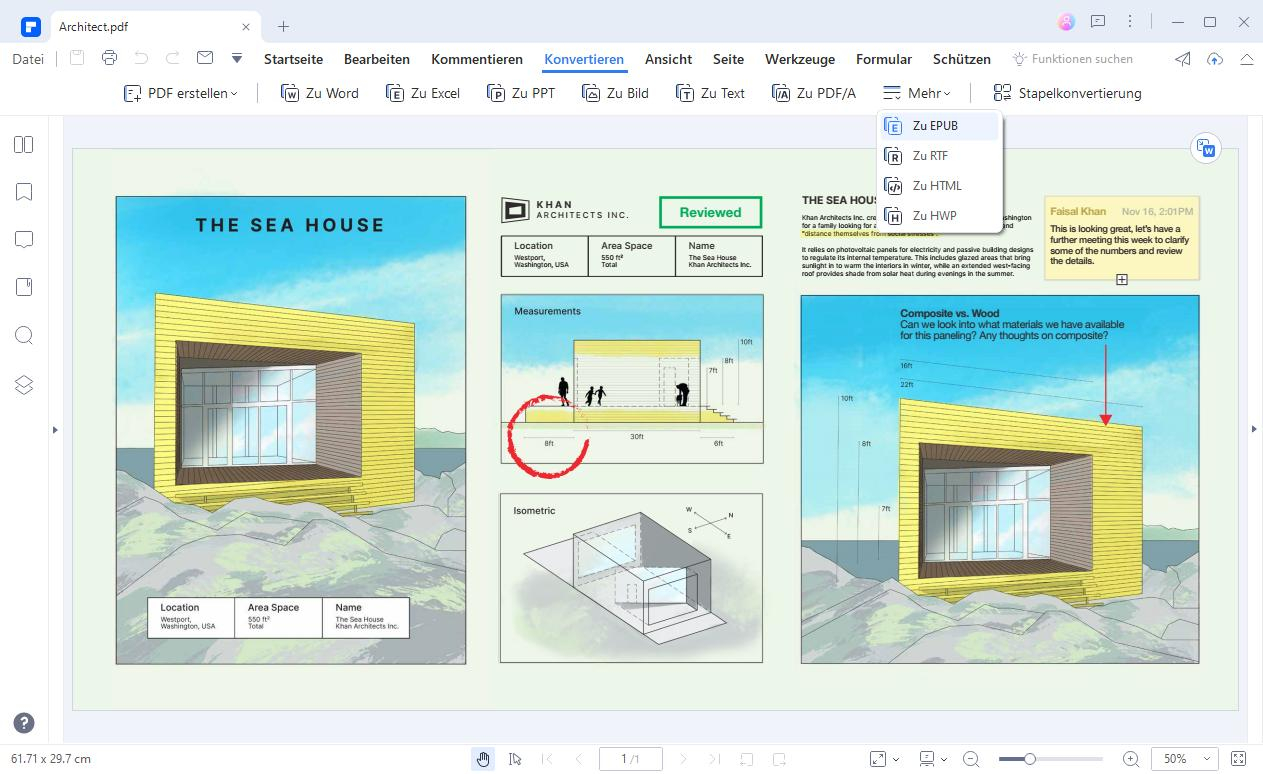Adjust the zoom slider at the bottom
Viewport: 1263px width, 774px height.
[1030, 758]
